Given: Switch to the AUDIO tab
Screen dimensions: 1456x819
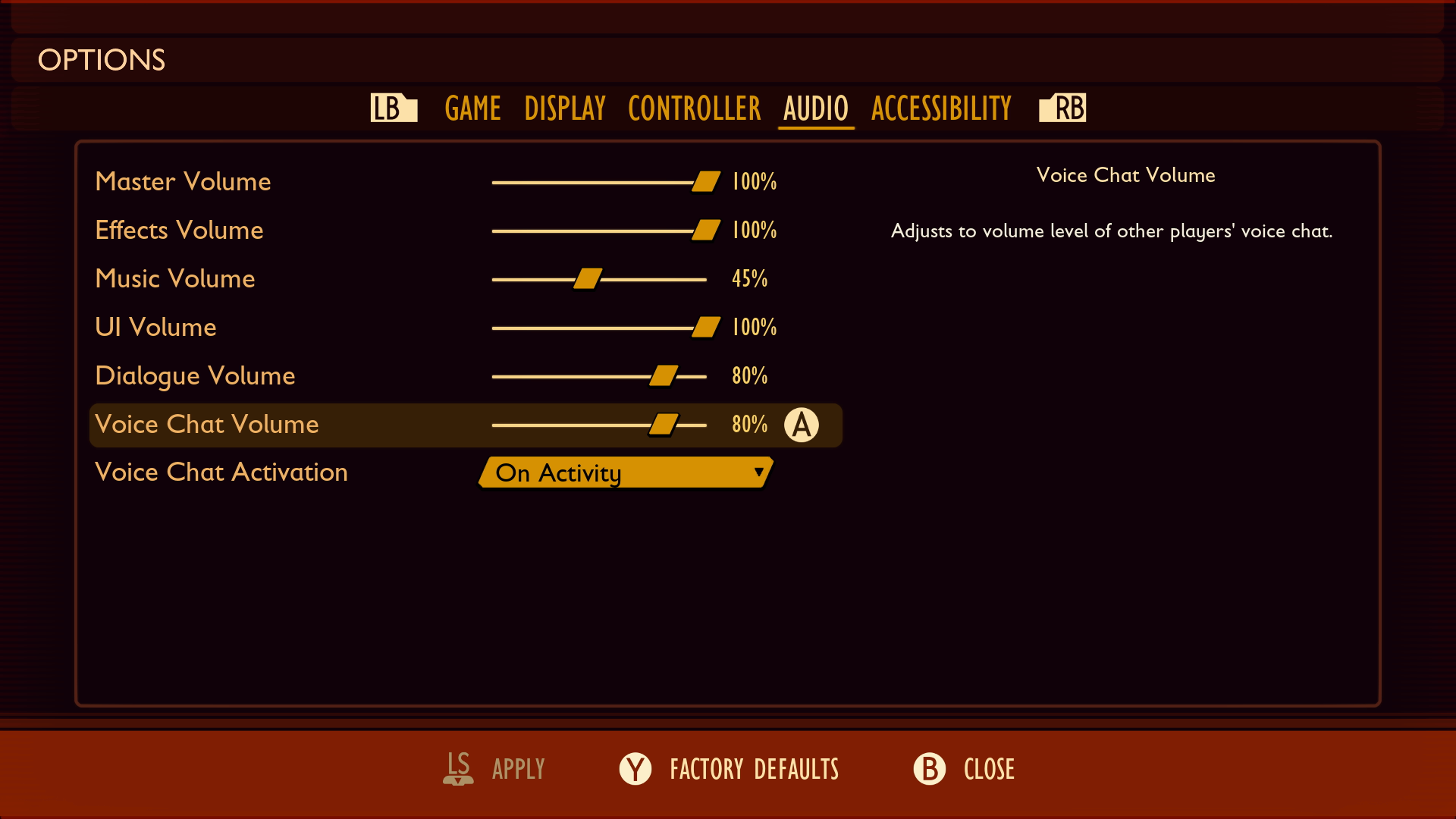Looking at the screenshot, I should 815,107.
